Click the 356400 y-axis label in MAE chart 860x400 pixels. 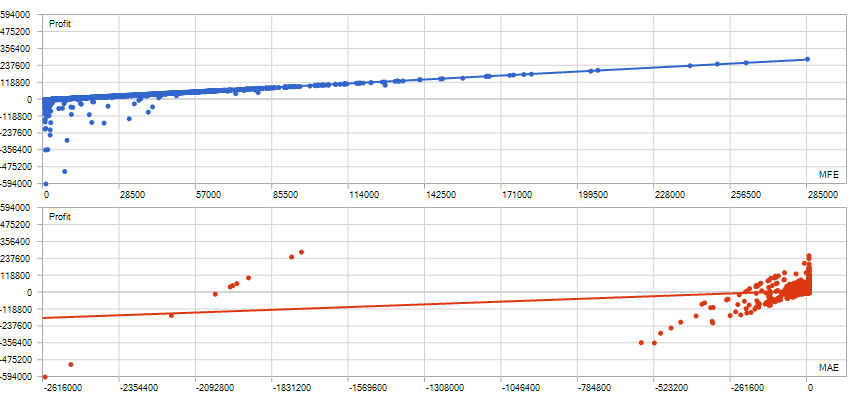[18, 241]
